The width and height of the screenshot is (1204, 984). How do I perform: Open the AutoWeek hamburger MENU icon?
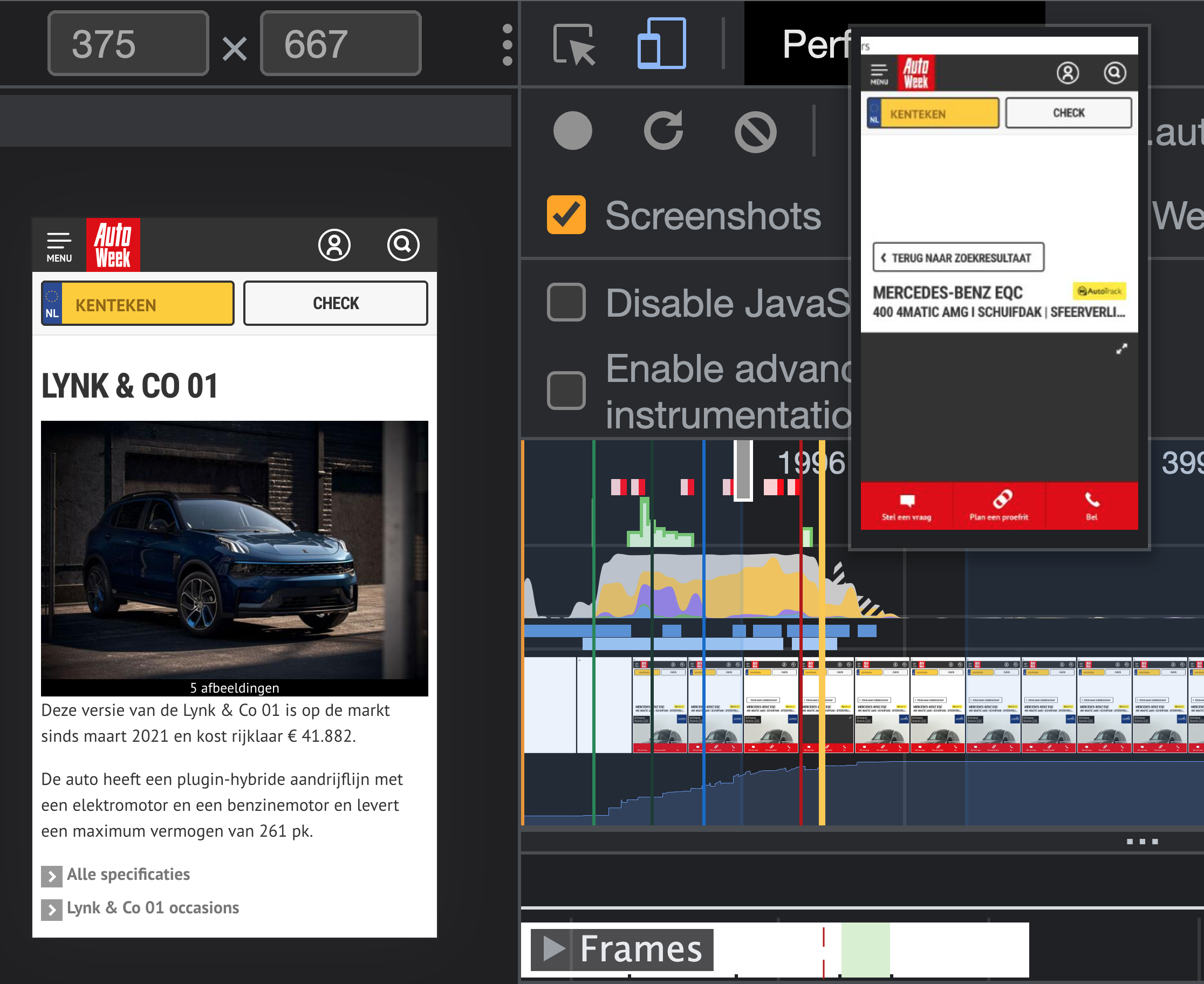click(x=59, y=245)
